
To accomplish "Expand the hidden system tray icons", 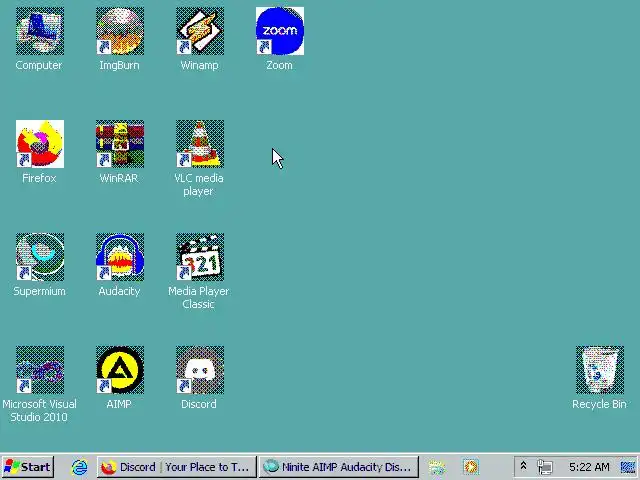I will coord(523,466).
